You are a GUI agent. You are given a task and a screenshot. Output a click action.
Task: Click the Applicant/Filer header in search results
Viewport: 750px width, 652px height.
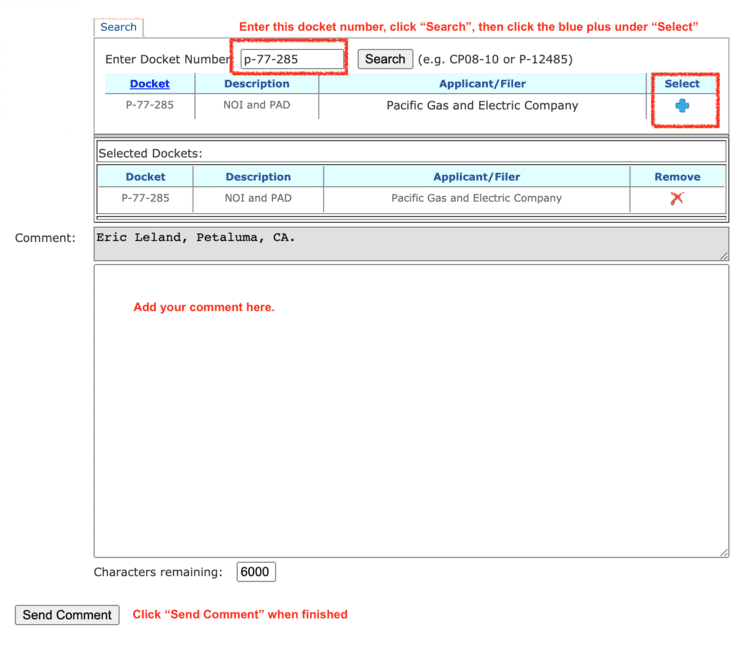tap(482, 84)
